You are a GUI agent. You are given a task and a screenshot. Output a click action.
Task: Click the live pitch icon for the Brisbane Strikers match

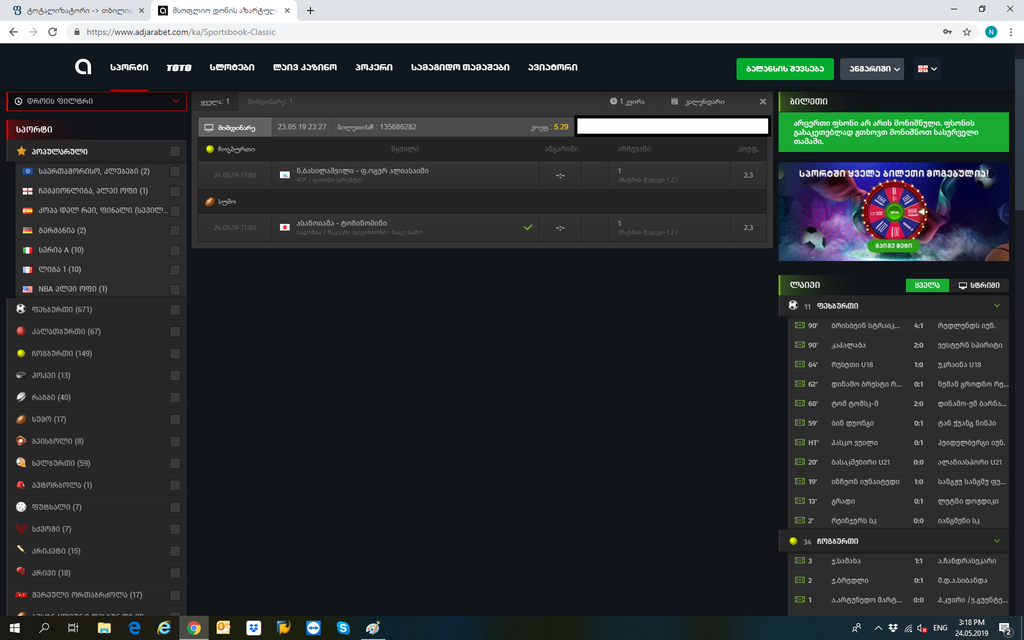[x=799, y=325]
